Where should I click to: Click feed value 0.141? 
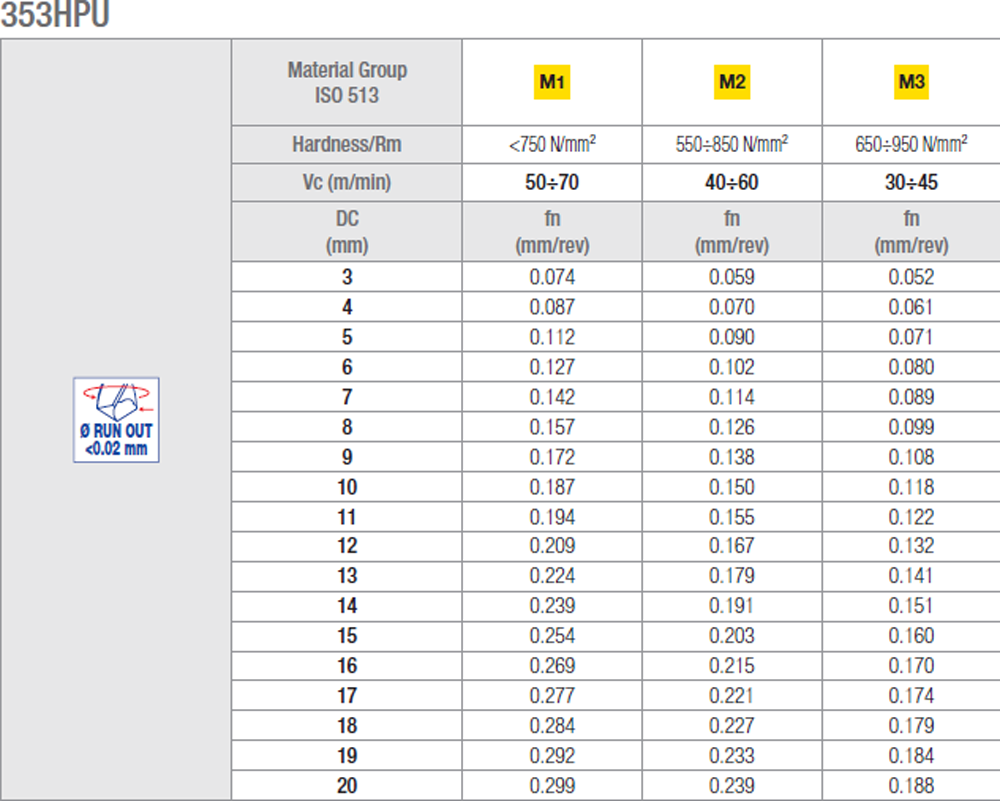click(x=911, y=575)
